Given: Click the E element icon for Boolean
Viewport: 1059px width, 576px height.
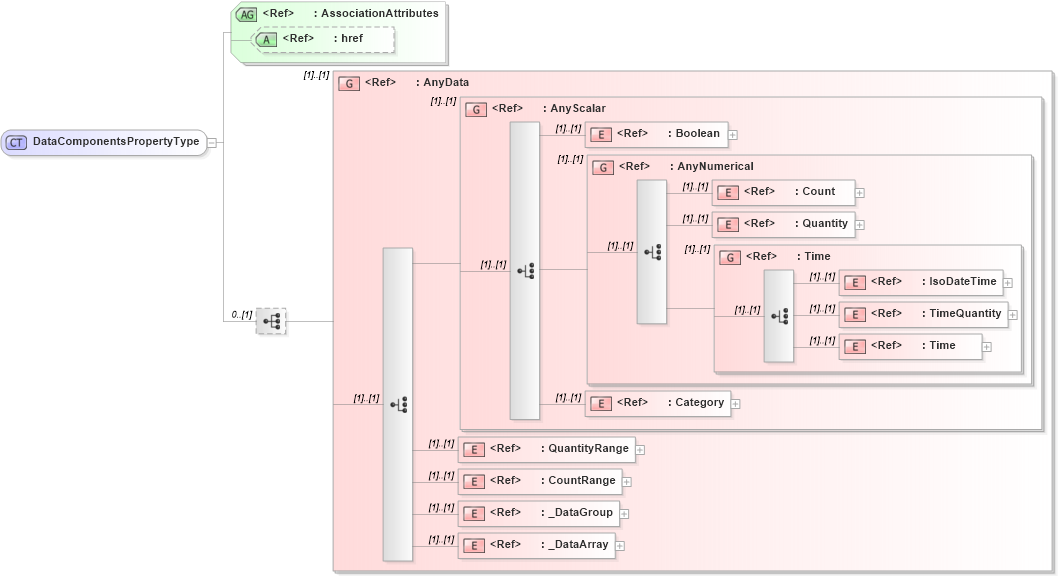Looking at the screenshot, I should (601, 134).
